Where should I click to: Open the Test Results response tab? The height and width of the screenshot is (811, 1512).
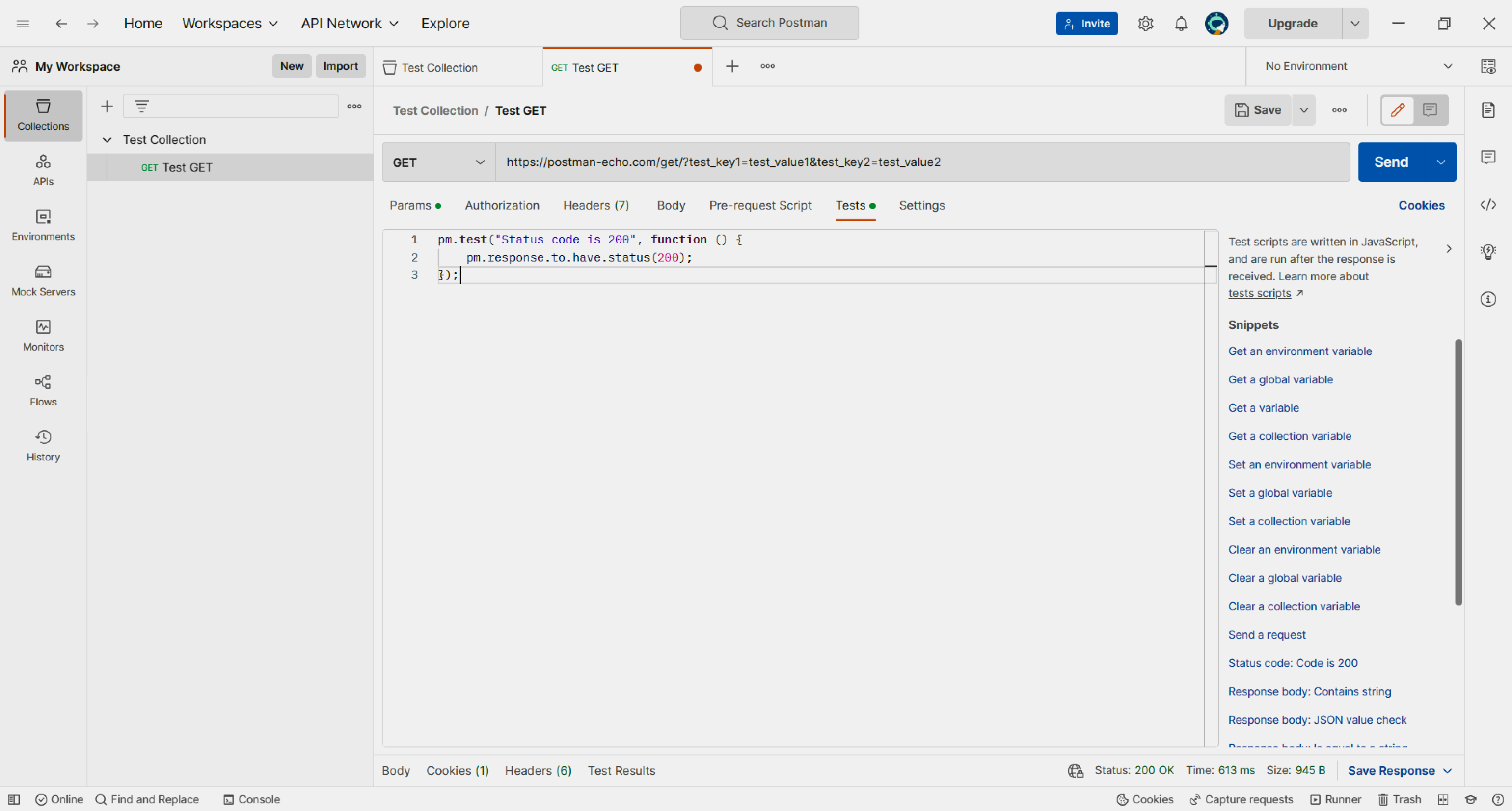(621, 771)
